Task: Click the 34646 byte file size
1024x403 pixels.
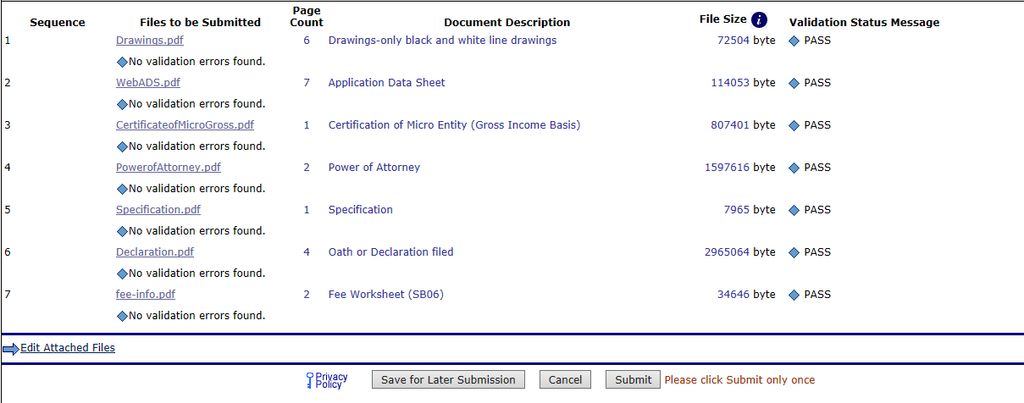Action: 746,295
